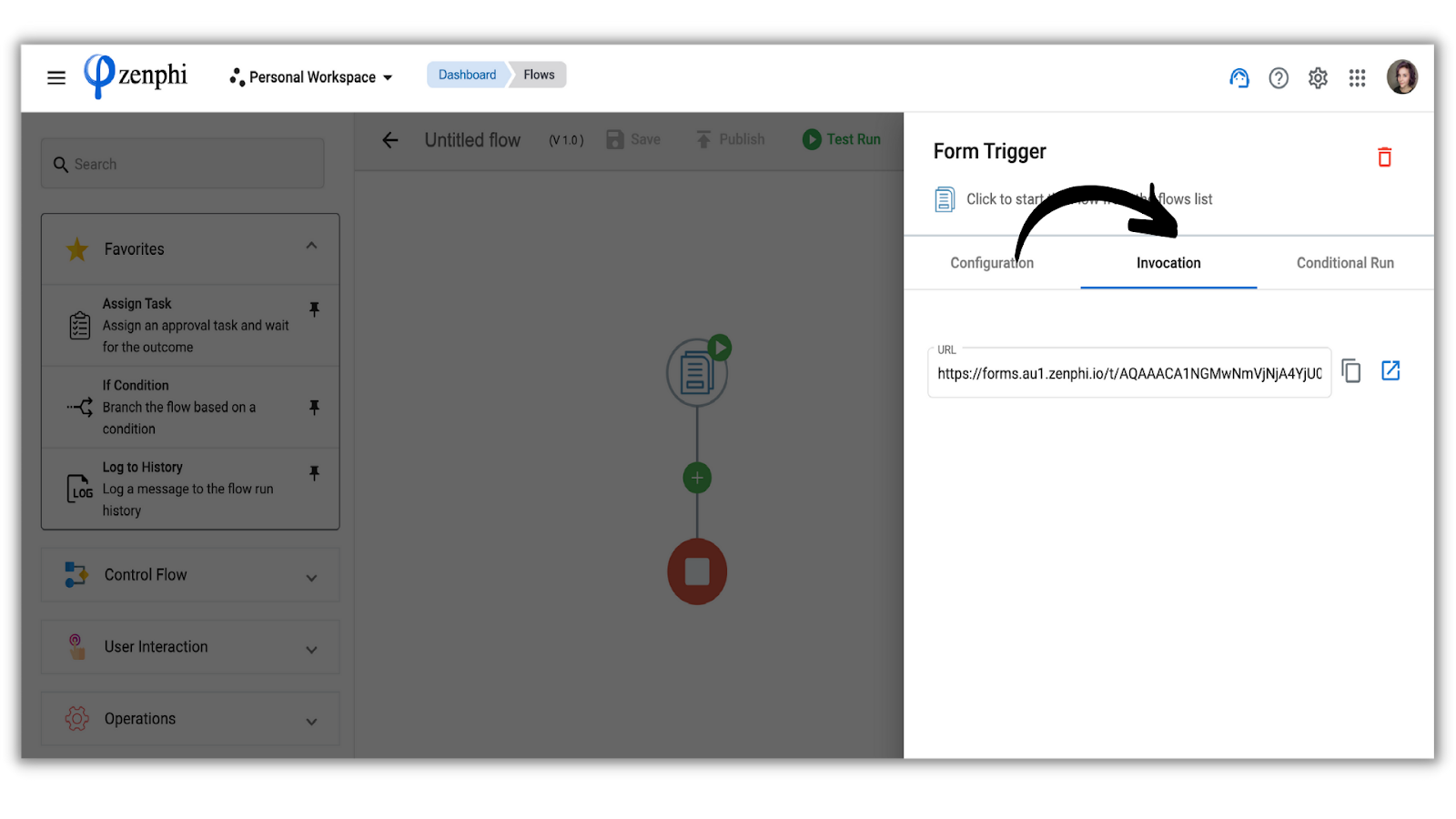Click the Operations gear icon
1456x819 pixels.
pos(76,719)
